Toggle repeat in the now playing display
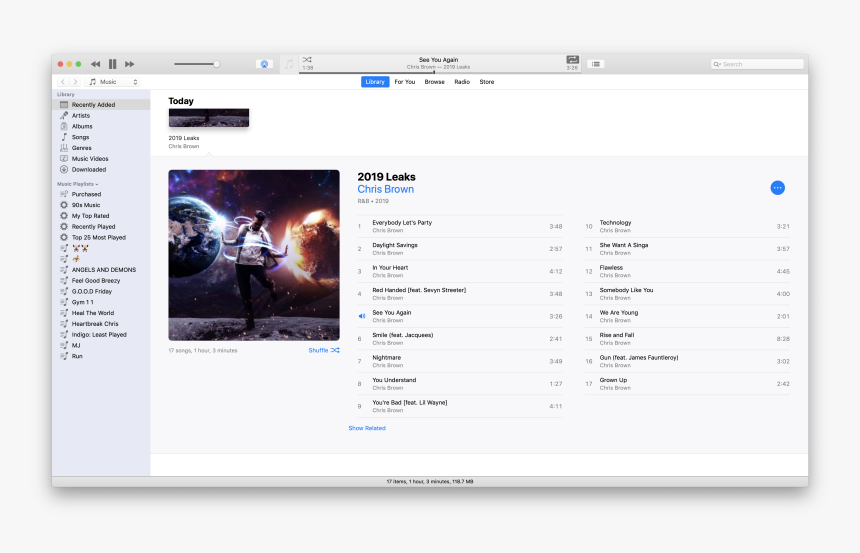The height and width of the screenshot is (553, 860). pyautogui.click(x=572, y=59)
